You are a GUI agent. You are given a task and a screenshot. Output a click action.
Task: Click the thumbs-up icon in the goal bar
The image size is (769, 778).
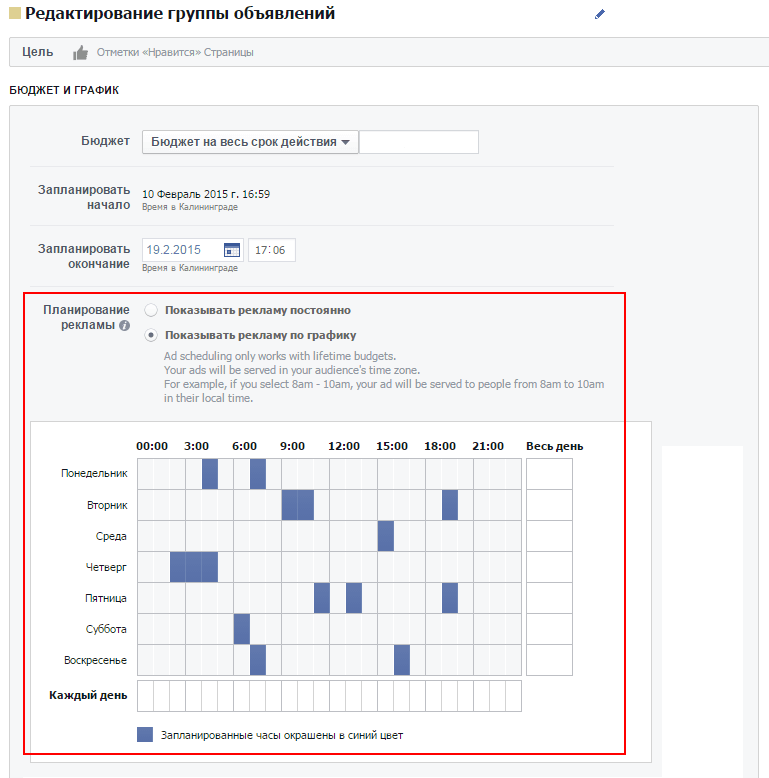pyautogui.click(x=80, y=52)
